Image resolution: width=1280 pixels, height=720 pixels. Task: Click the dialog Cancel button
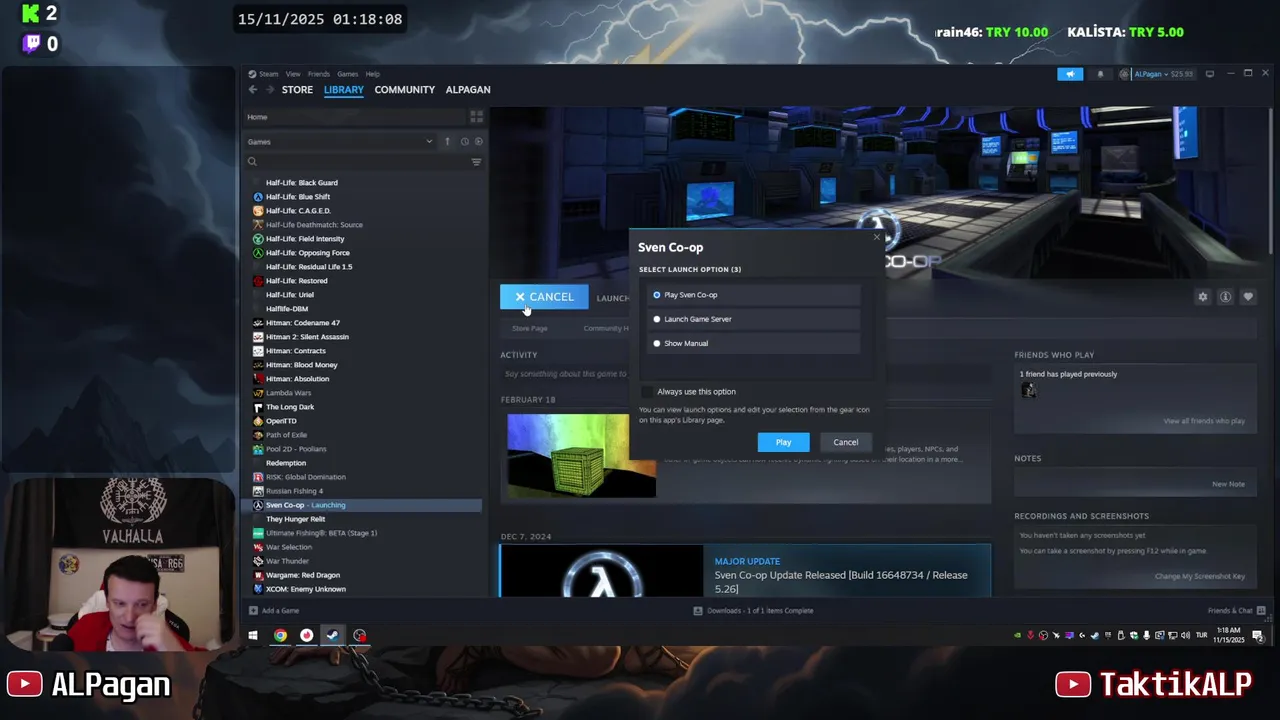[x=846, y=442]
